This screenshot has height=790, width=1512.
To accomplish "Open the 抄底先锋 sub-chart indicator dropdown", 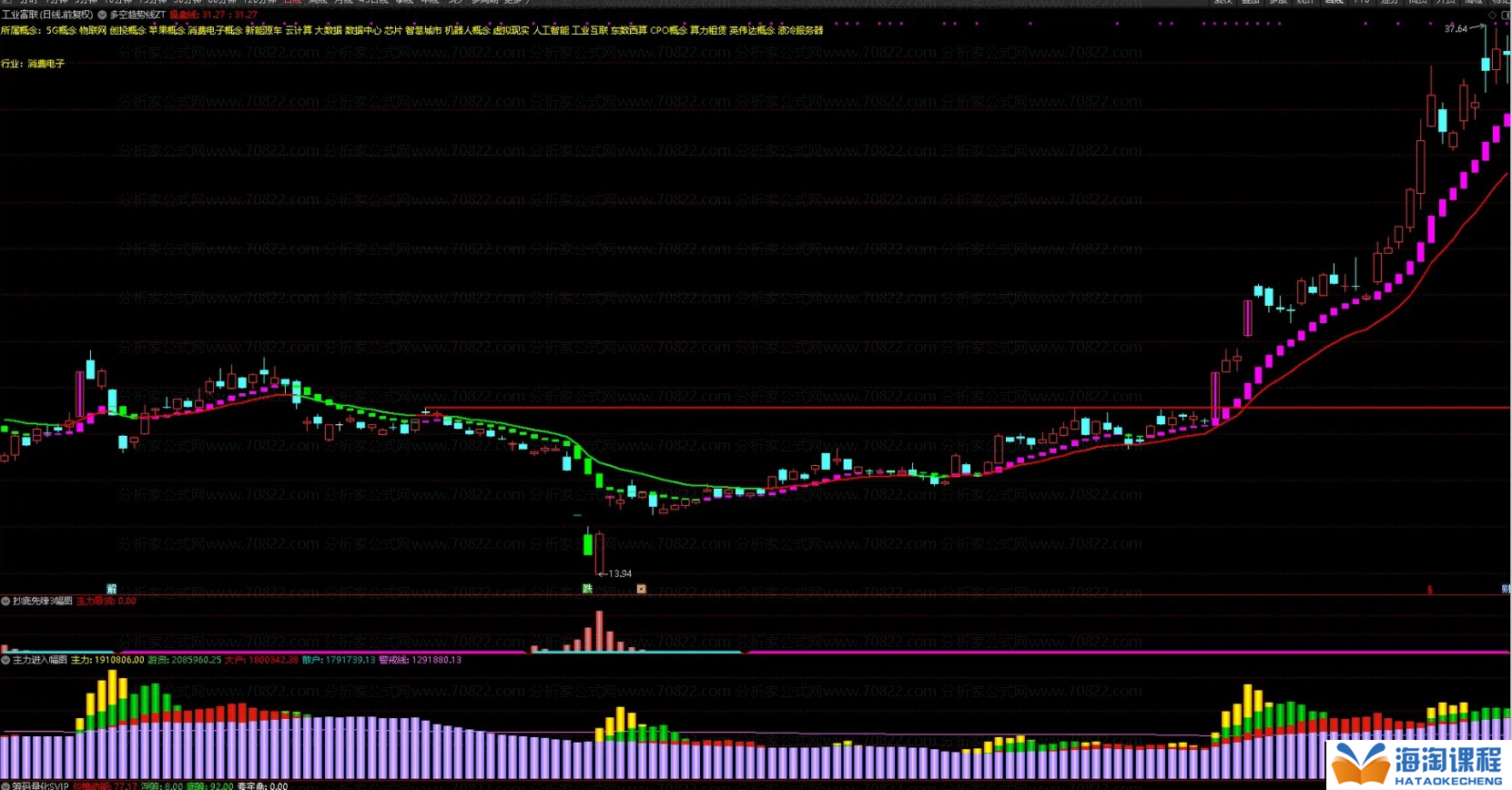I will (x=5, y=602).
